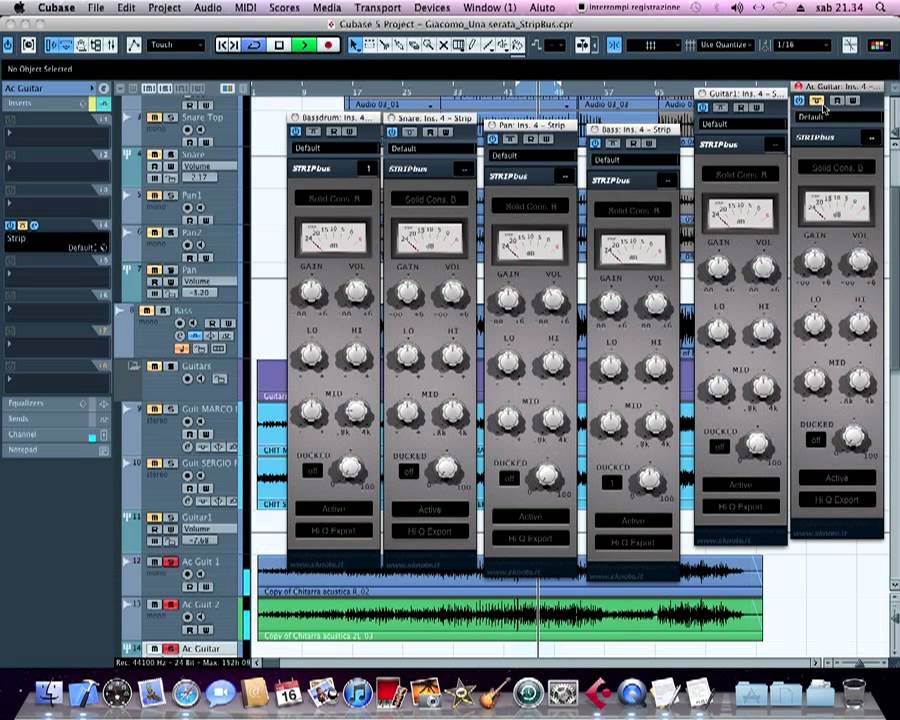Start recording with the red record button
The width and height of the screenshot is (900, 720).
click(328, 45)
